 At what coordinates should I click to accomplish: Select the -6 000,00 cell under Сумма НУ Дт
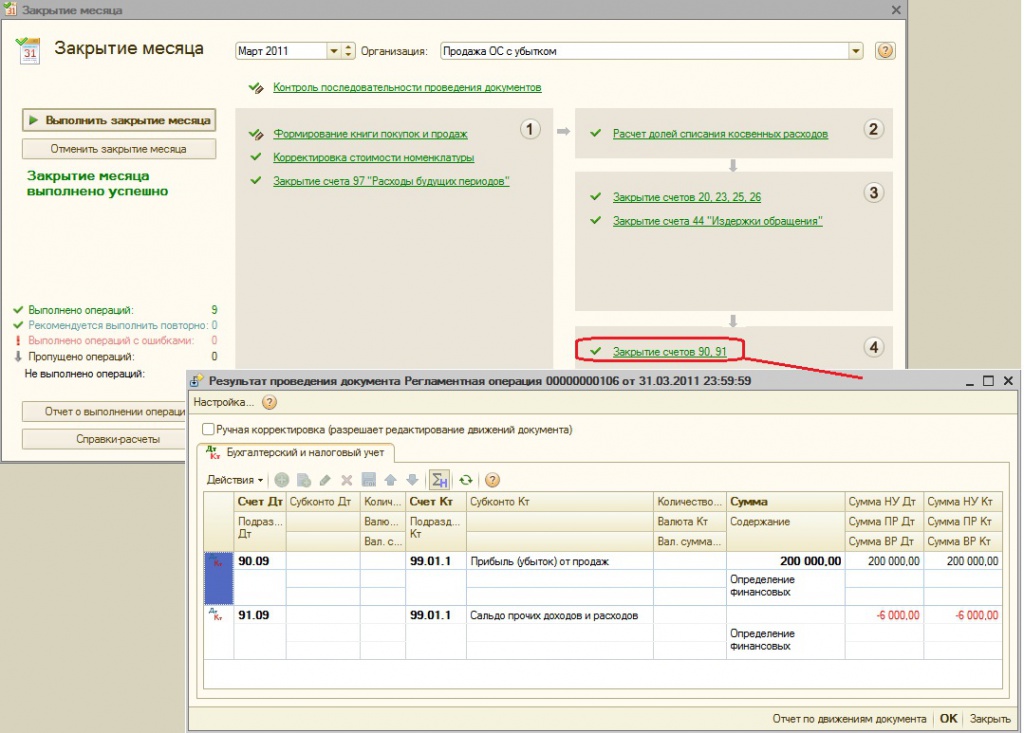pos(884,615)
